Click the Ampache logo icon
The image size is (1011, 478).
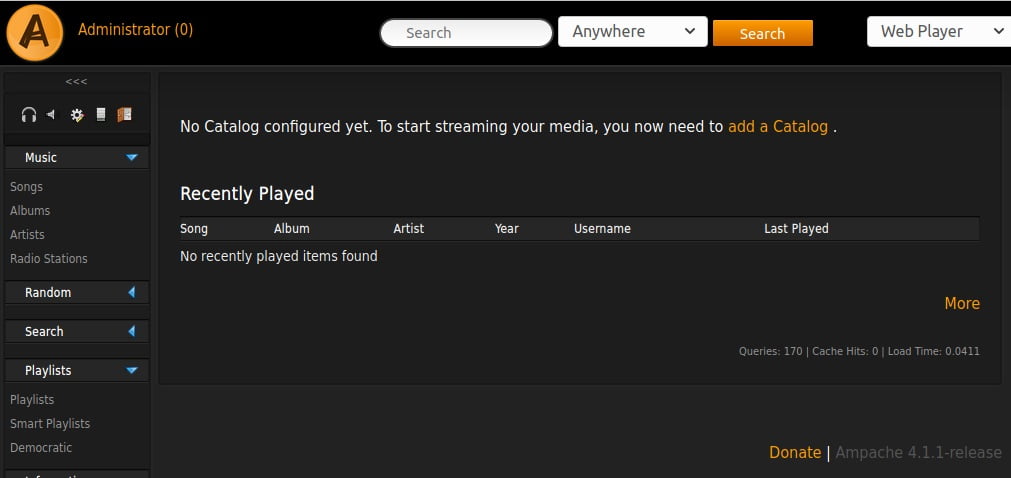coord(35,32)
